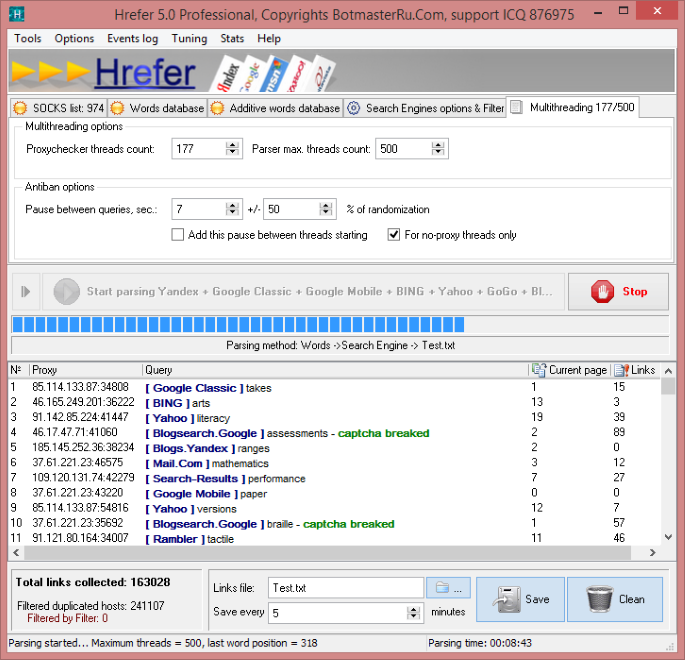Click the Save button
Viewport: 685px width, 660px height.
click(520, 599)
